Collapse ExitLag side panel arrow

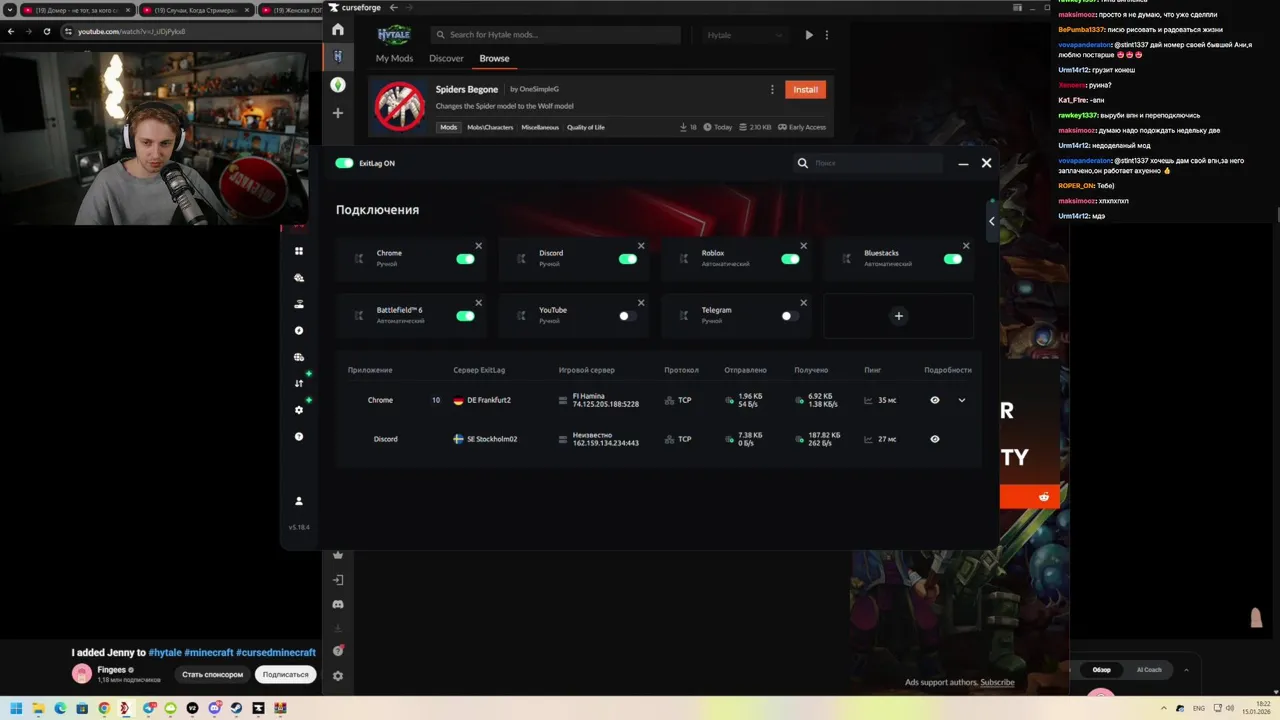click(x=992, y=221)
